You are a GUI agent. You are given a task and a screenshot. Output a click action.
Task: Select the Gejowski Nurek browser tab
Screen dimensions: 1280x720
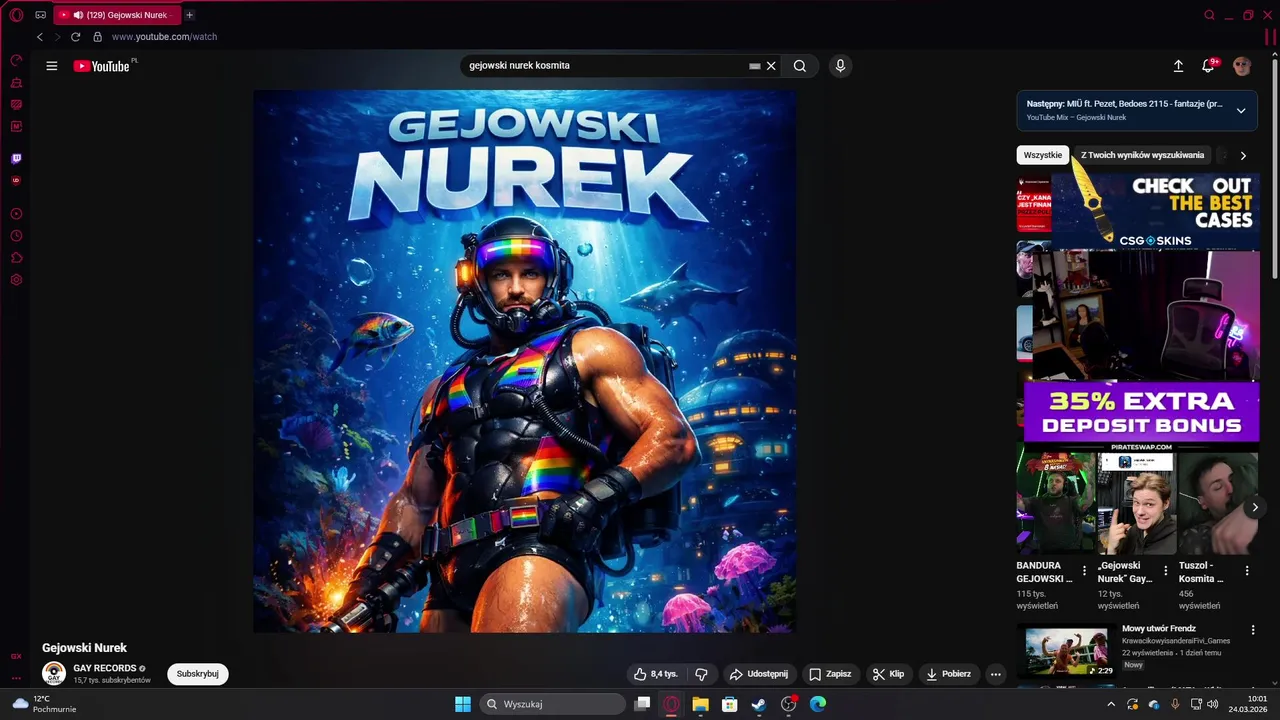(x=117, y=15)
